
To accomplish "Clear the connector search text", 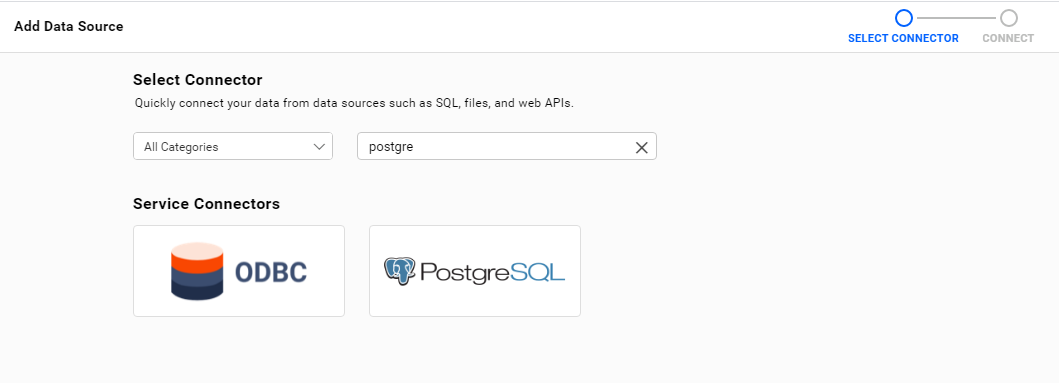I will click(x=642, y=147).
